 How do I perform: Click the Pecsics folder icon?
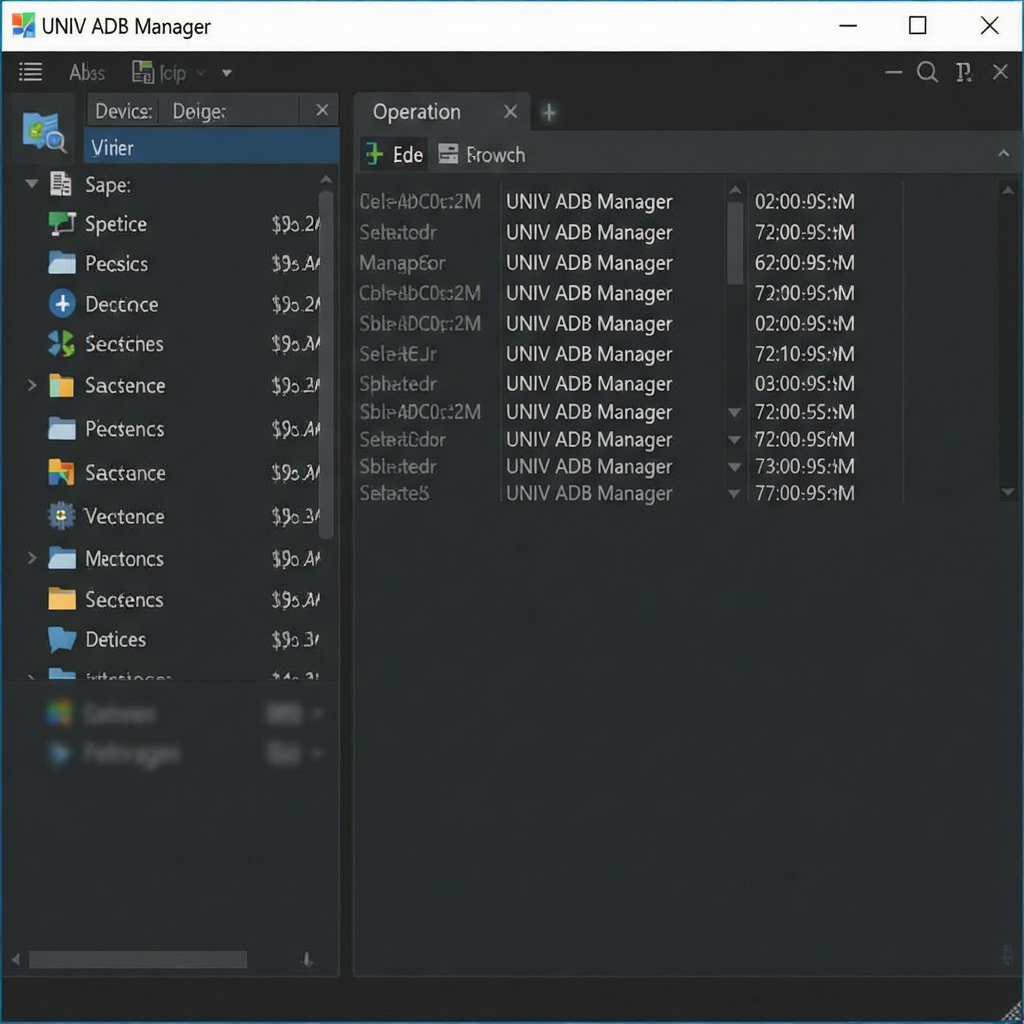click(x=62, y=263)
